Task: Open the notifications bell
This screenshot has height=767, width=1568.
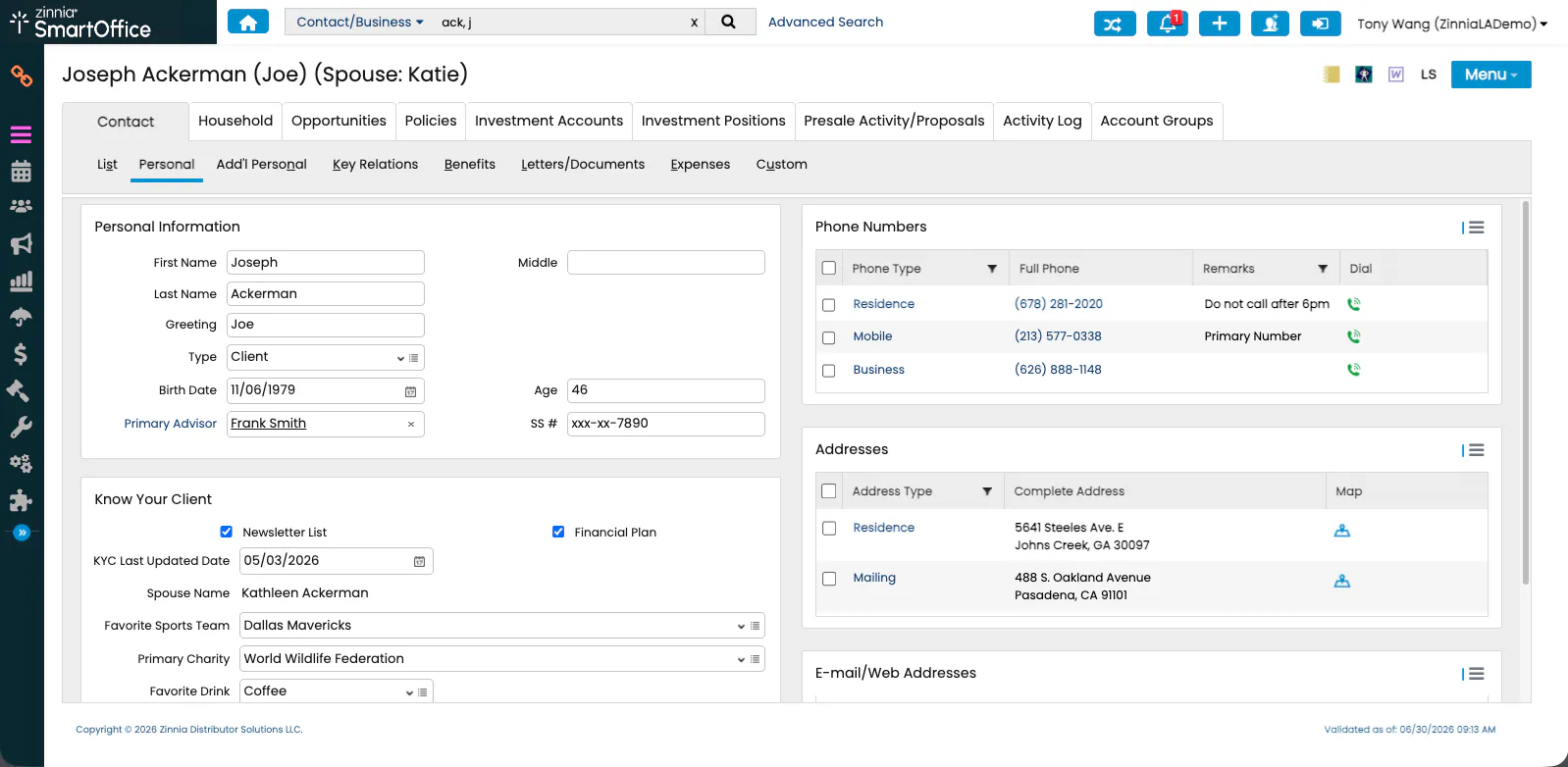Action: (1168, 24)
